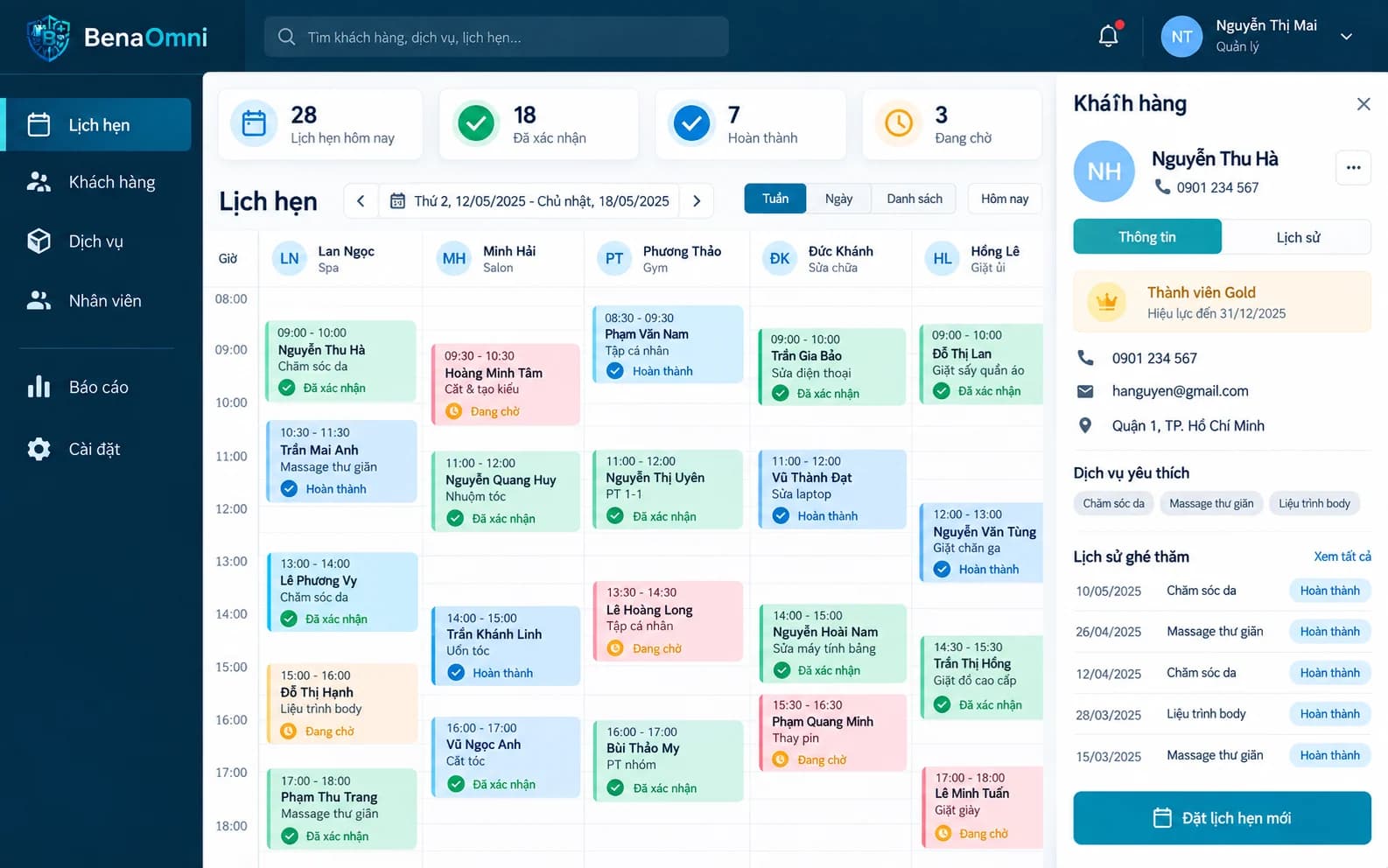Screen dimensions: 1388x868
Task: Switch to Danh sách view
Action: [x=915, y=199]
